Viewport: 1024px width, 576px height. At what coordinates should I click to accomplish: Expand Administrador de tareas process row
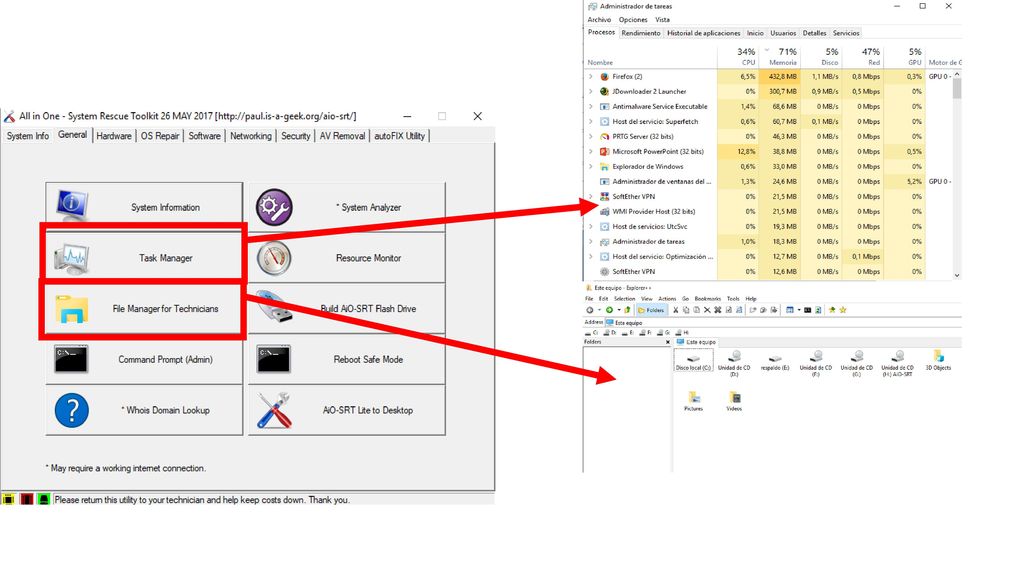[x=590, y=242]
